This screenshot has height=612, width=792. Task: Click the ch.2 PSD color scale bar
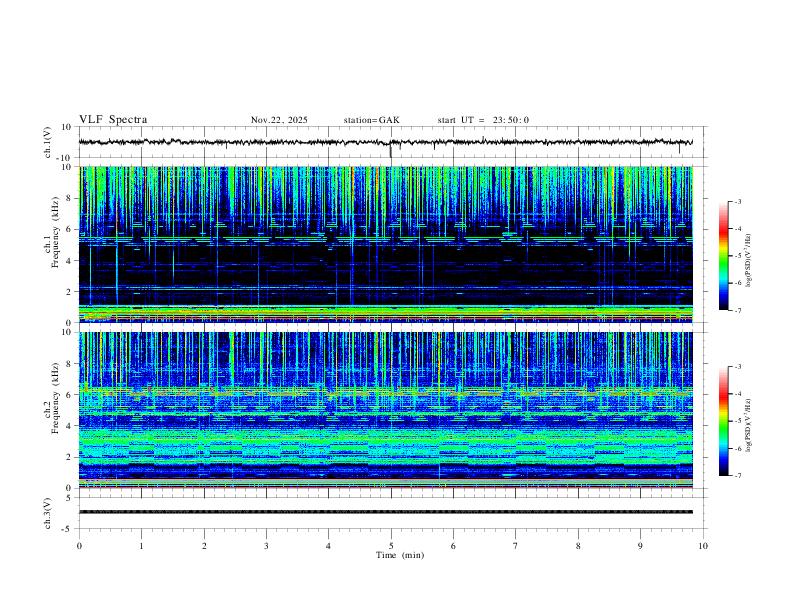723,421
